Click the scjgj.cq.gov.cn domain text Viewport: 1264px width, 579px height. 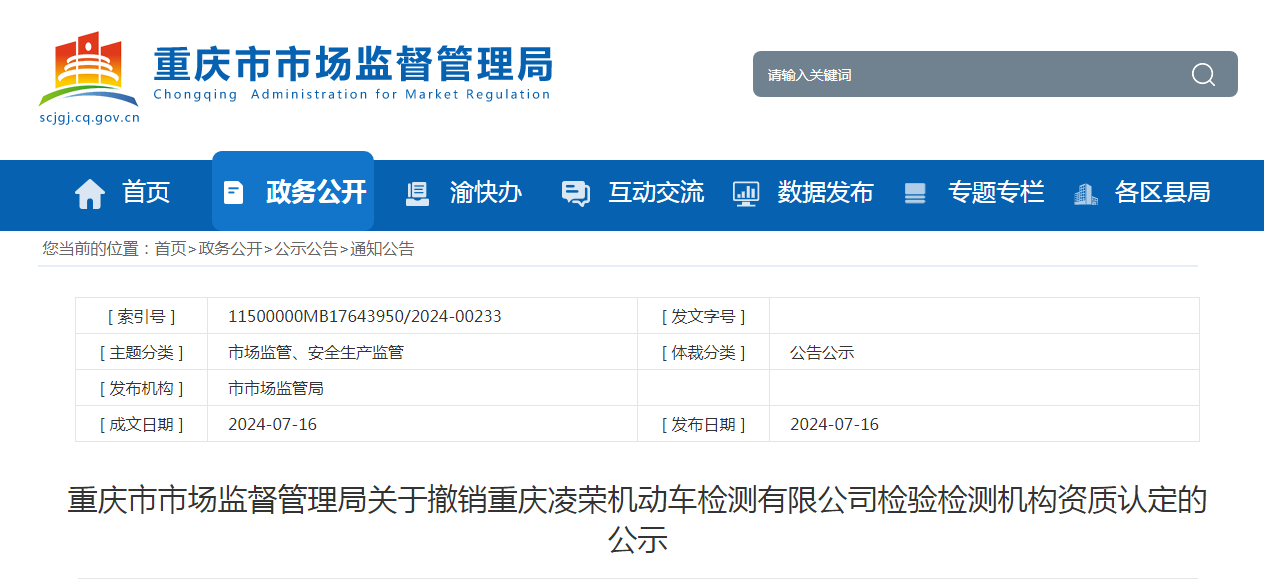point(89,117)
